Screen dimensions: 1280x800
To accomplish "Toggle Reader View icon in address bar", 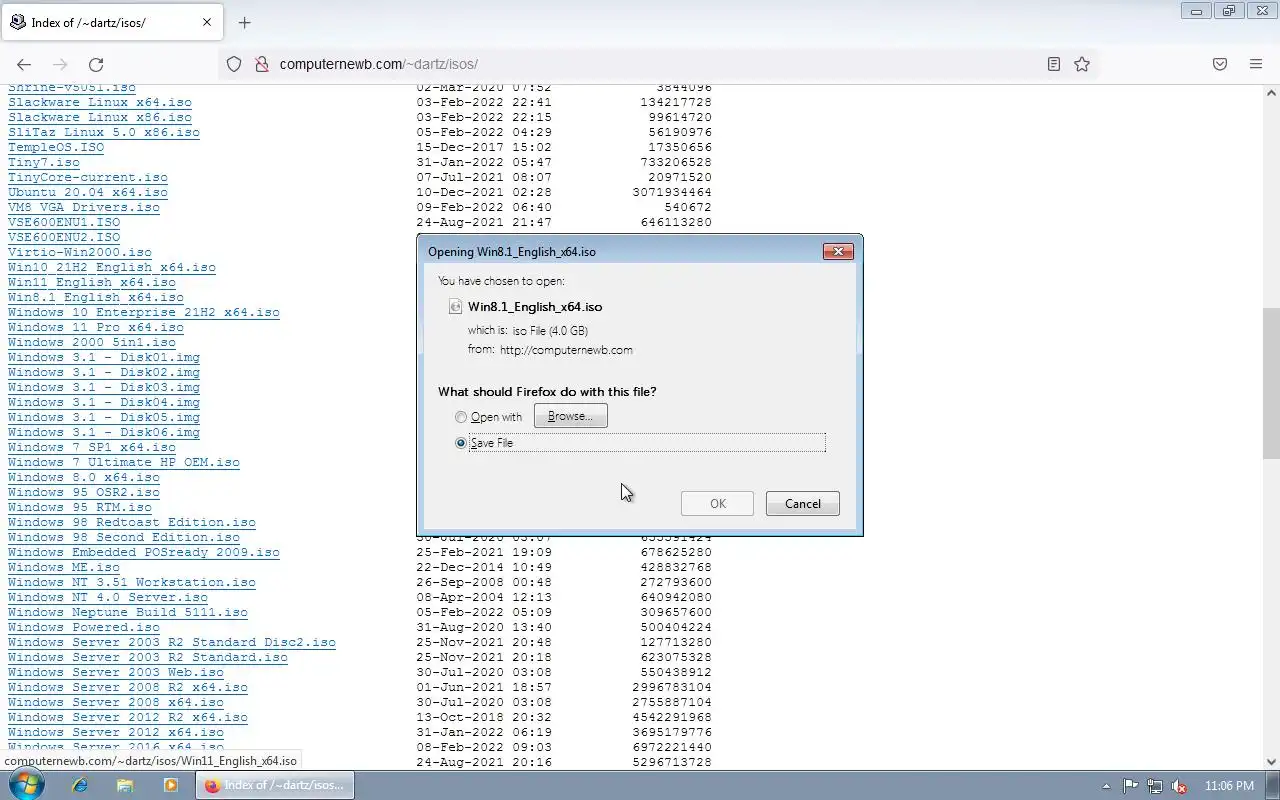I will tap(1054, 64).
